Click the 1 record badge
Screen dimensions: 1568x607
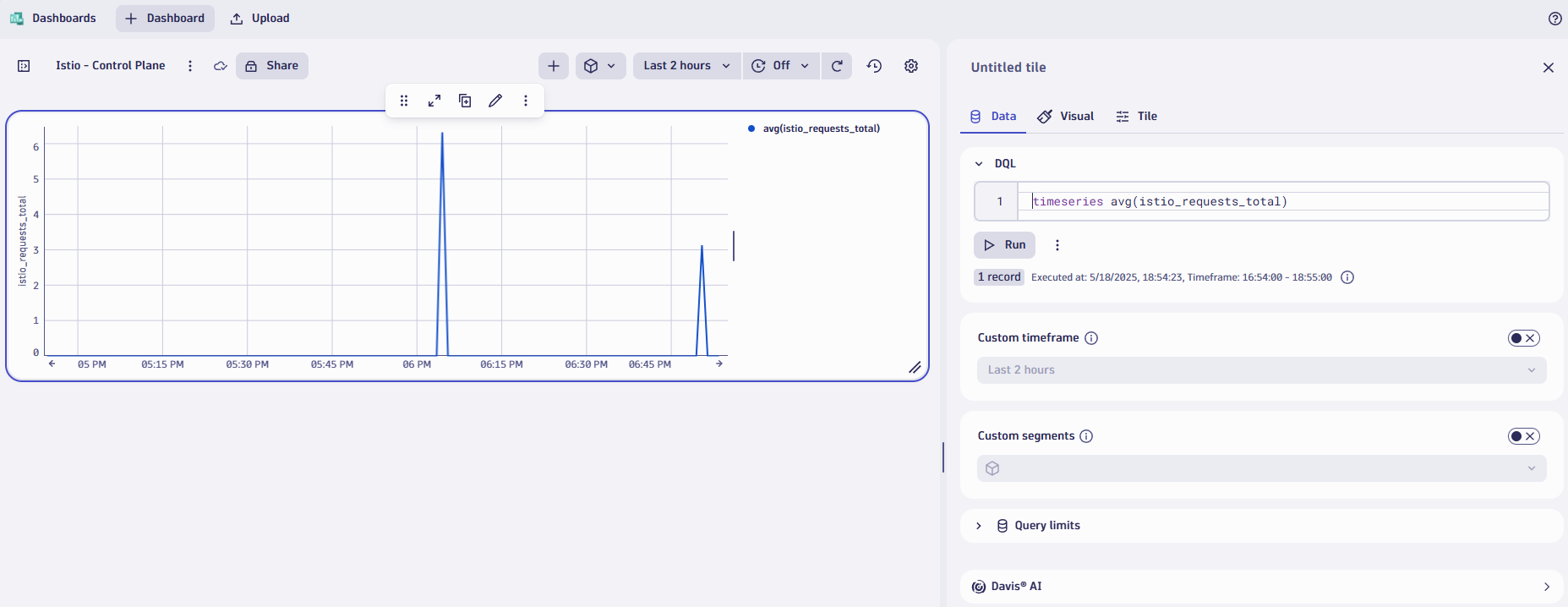point(999,277)
